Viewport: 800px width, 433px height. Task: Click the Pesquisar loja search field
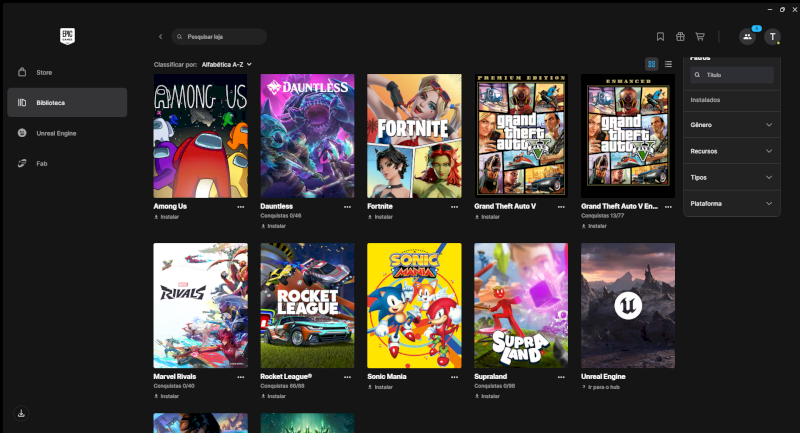pyautogui.click(x=219, y=37)
